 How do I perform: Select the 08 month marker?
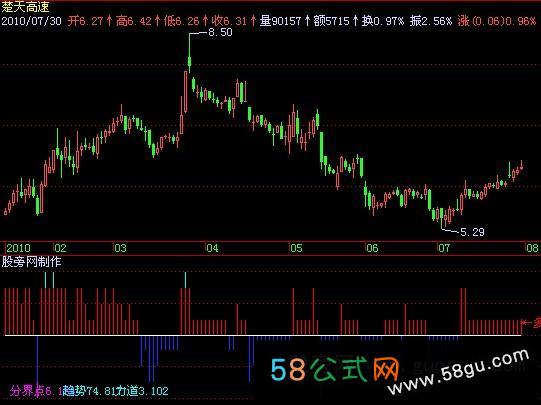point(532,248)
